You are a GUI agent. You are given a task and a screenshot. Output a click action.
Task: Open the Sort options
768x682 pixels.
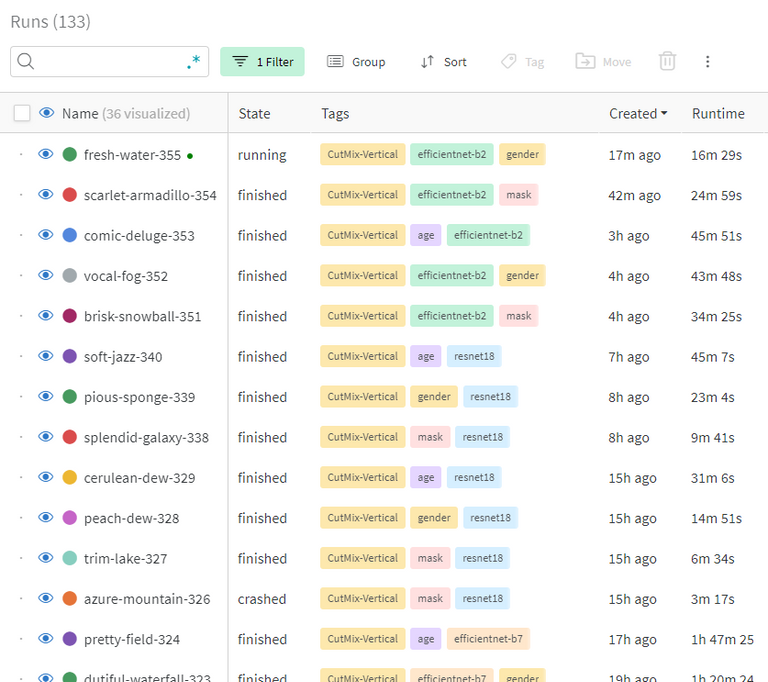[x=444, y=62]
